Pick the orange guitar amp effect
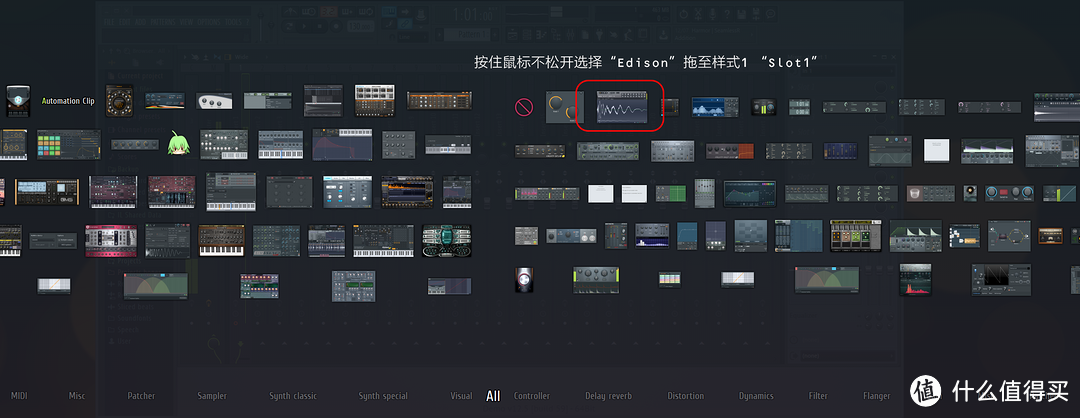The height and width of the screenshot is (418, 1080). 1052,236
